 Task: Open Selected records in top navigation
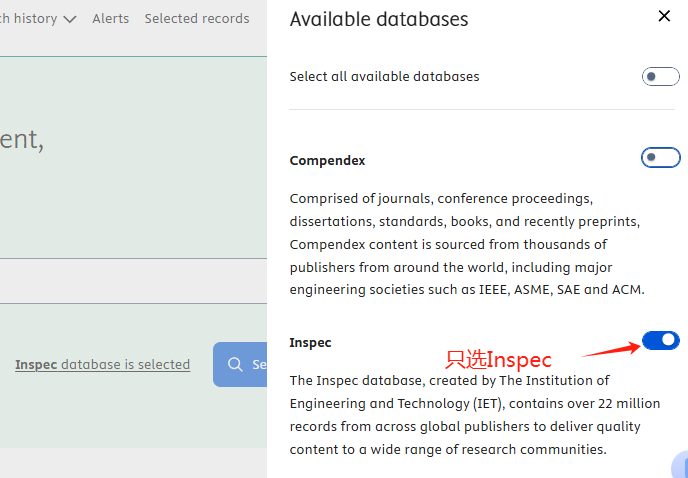coord(197,19)
